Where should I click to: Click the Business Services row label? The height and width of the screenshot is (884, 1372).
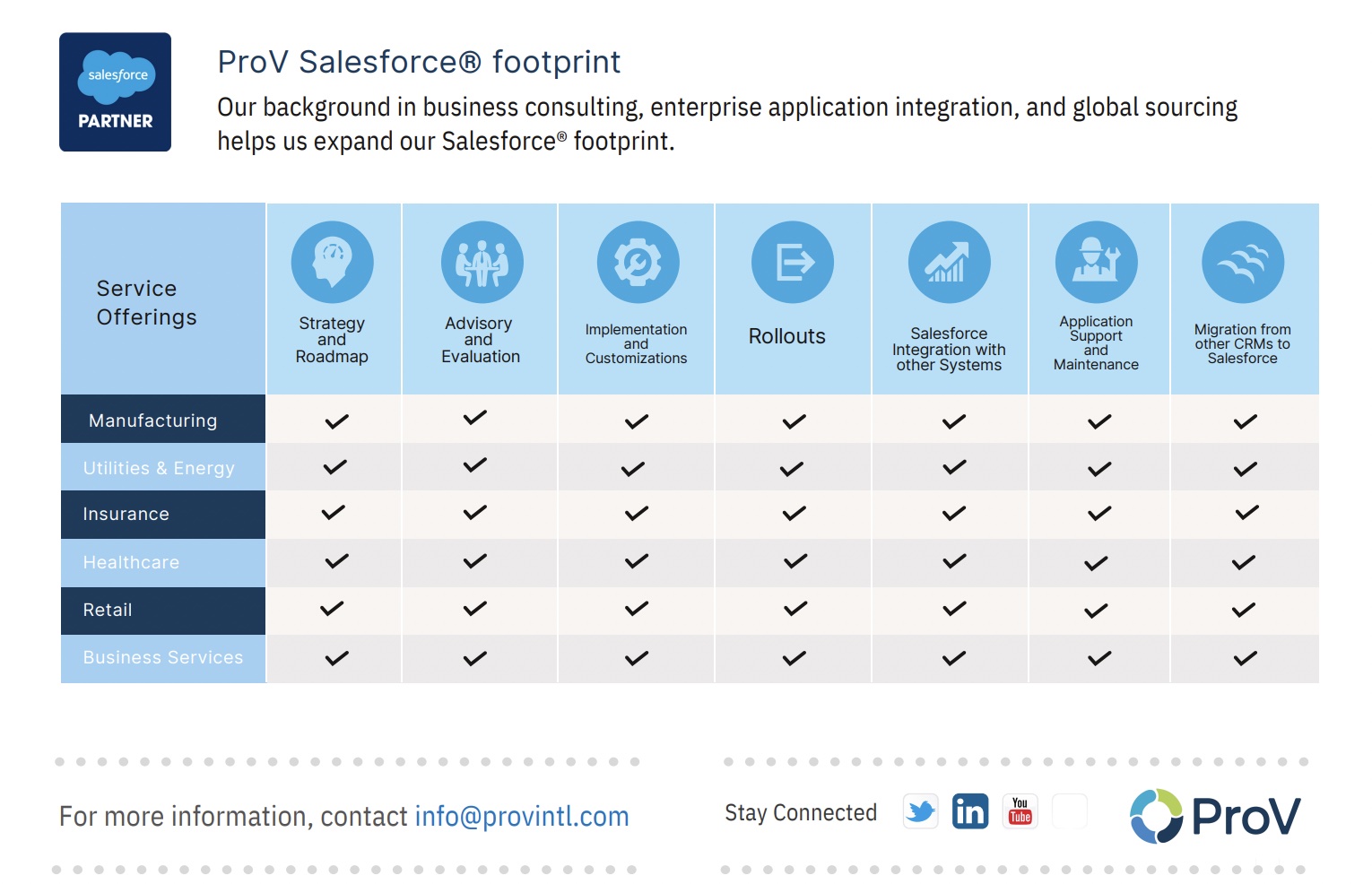[x=163, y=659]
